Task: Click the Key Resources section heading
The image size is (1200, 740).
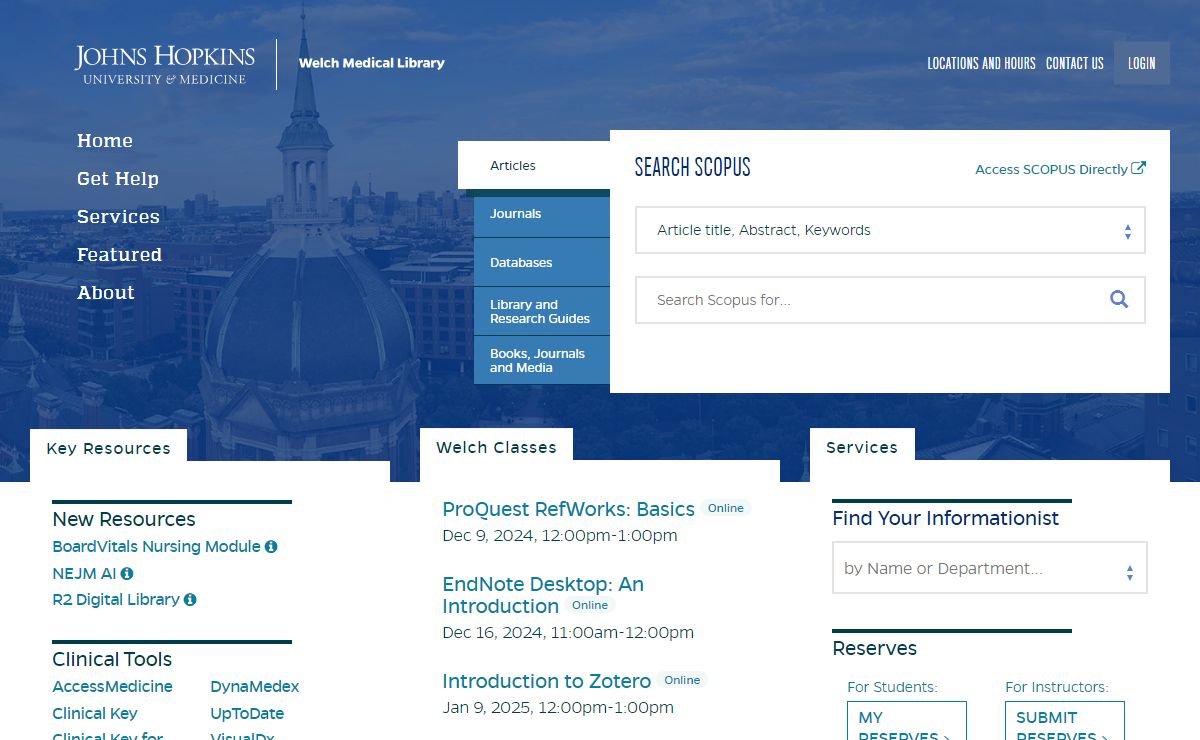Action: click(x=108, y=448)
